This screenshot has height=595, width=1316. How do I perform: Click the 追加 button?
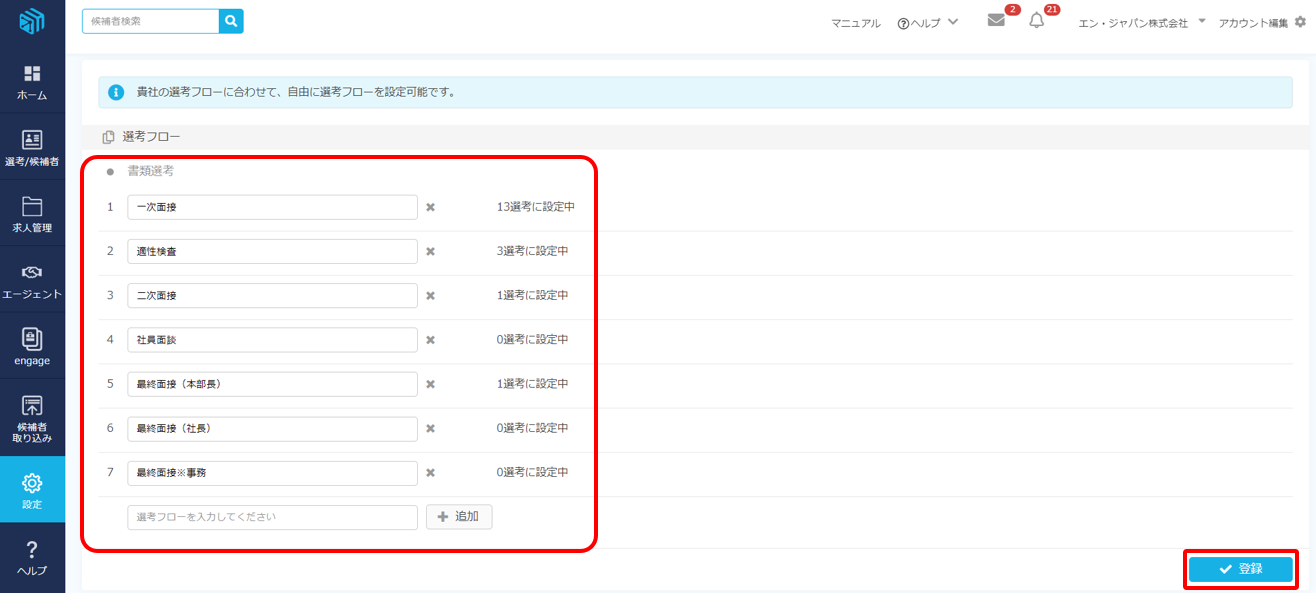click(x=459, y=517)
